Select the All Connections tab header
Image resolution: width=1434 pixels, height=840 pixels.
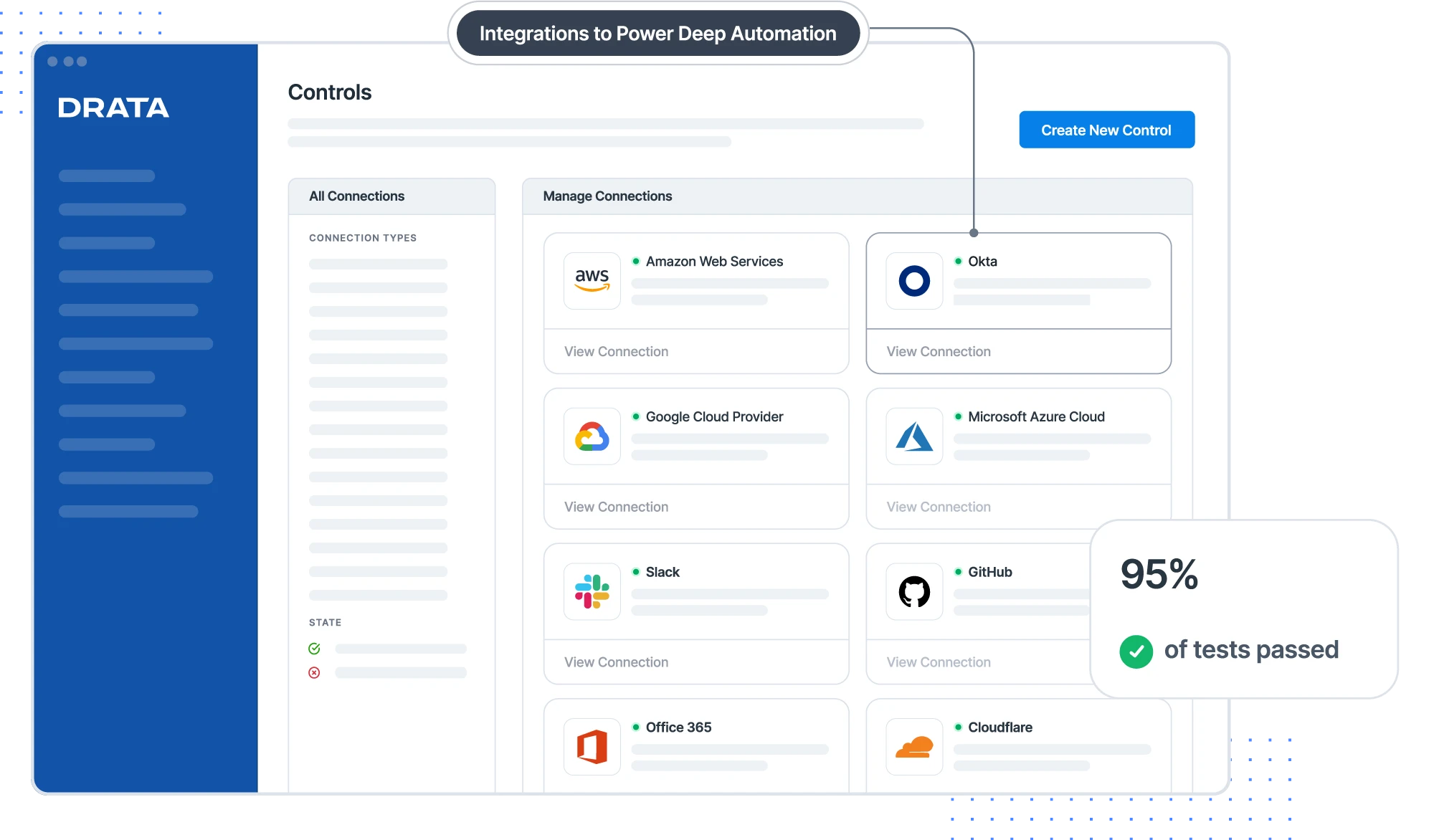pos(356,196)
